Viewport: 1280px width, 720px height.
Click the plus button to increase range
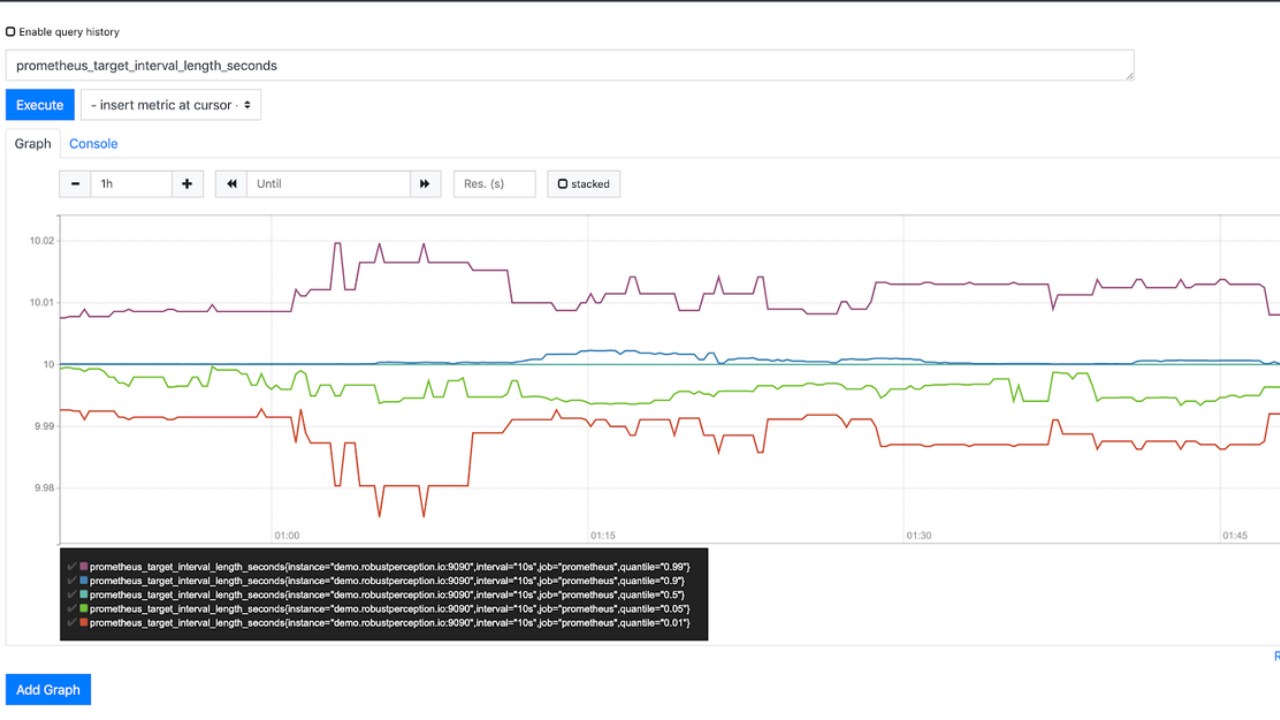tap(187, 184)
